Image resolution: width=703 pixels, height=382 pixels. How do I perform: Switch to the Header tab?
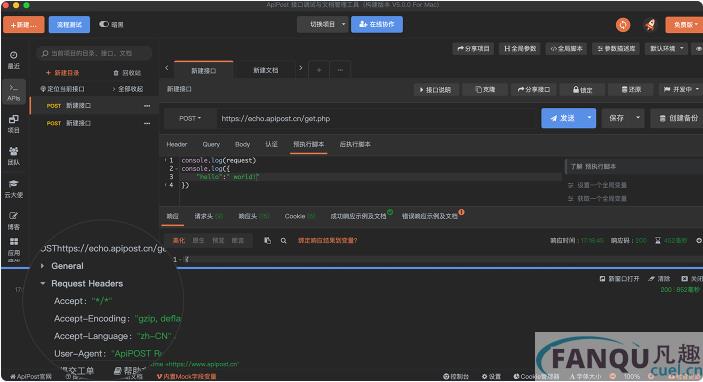click(x=177, y=144)
